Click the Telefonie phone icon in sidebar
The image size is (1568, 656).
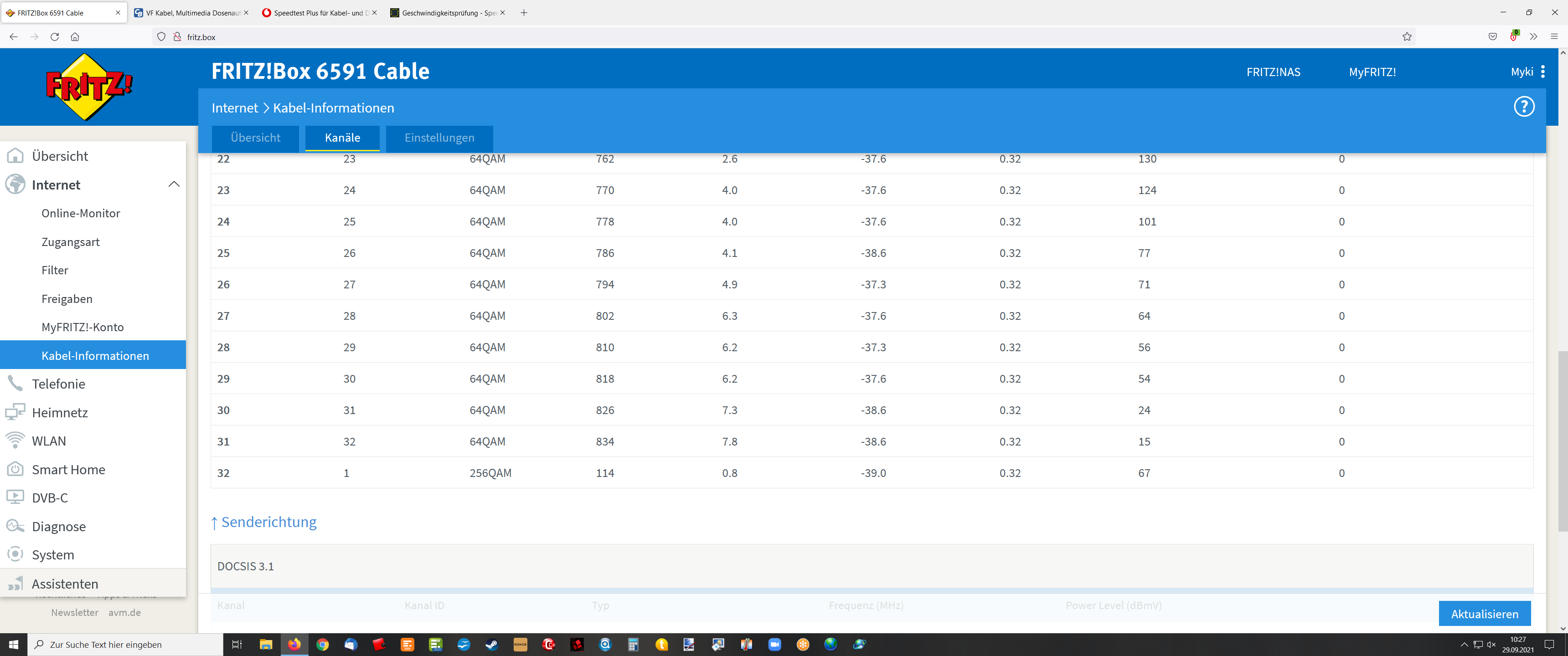point(15,384)
